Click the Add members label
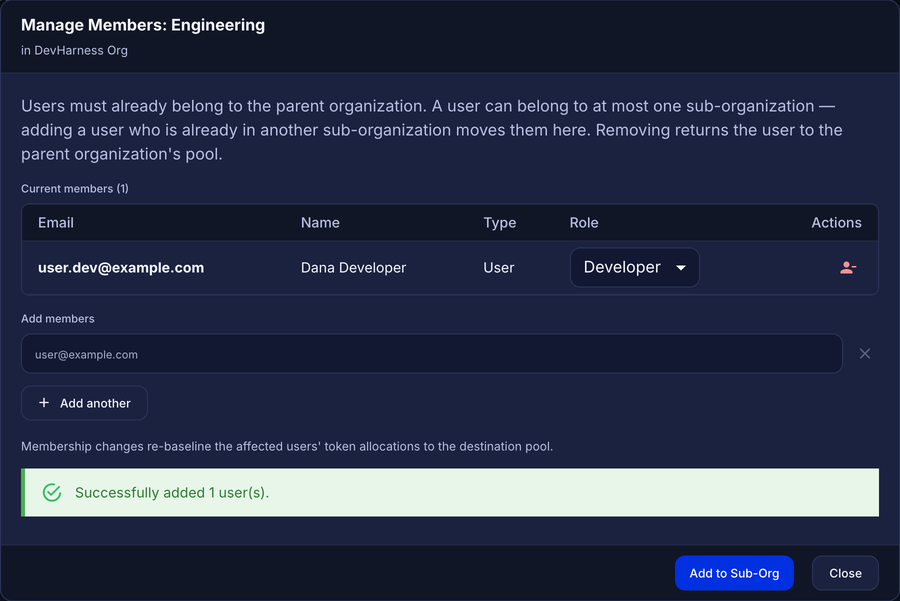Viewport: 900px width, 601px height. (x=58, y=319)
